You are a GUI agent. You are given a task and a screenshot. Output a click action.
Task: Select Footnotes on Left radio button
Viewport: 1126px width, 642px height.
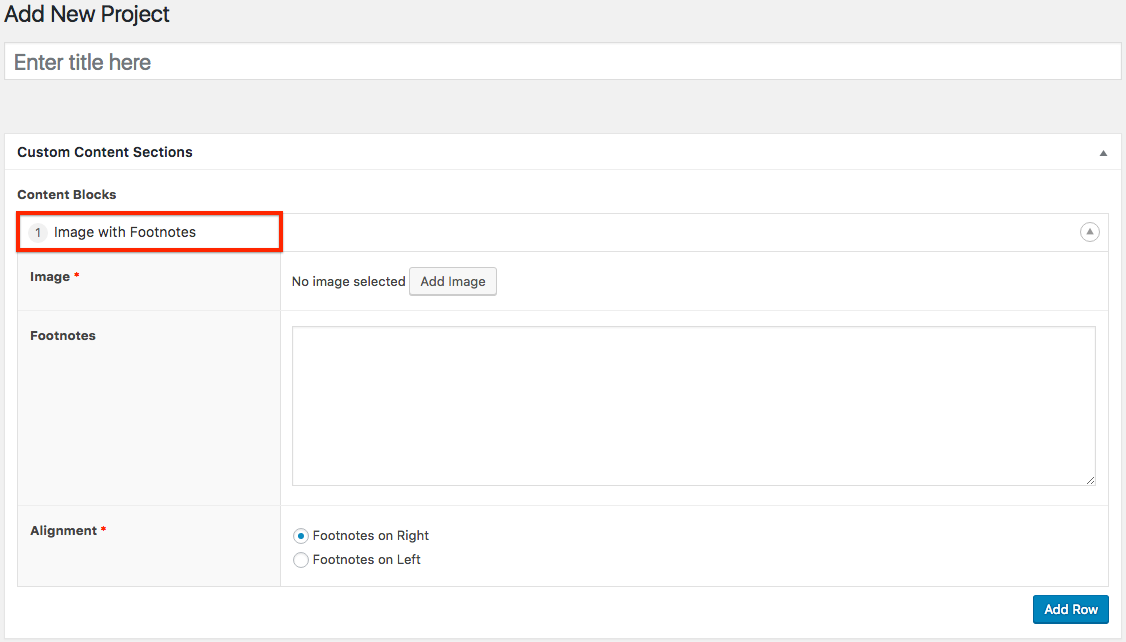pyautogui.click(x=301, y=560)
